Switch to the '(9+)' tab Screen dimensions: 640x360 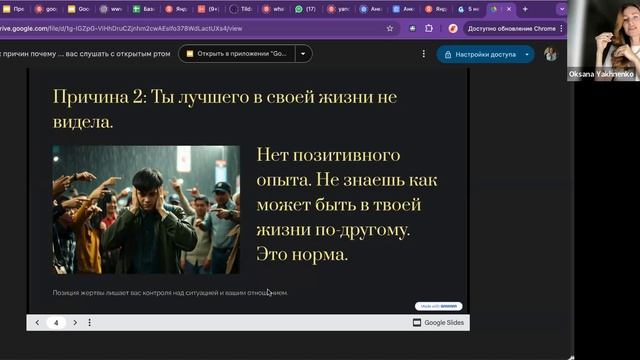click(208, 9)
